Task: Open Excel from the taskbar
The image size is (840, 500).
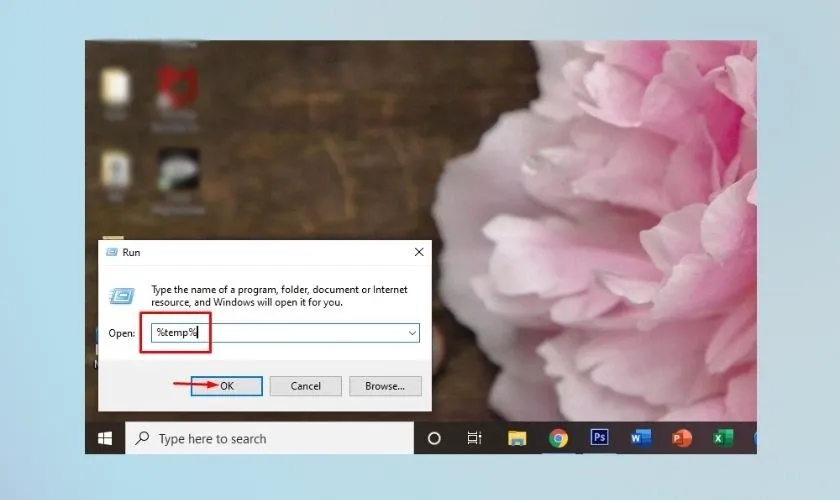Action: tap(723, 438)
